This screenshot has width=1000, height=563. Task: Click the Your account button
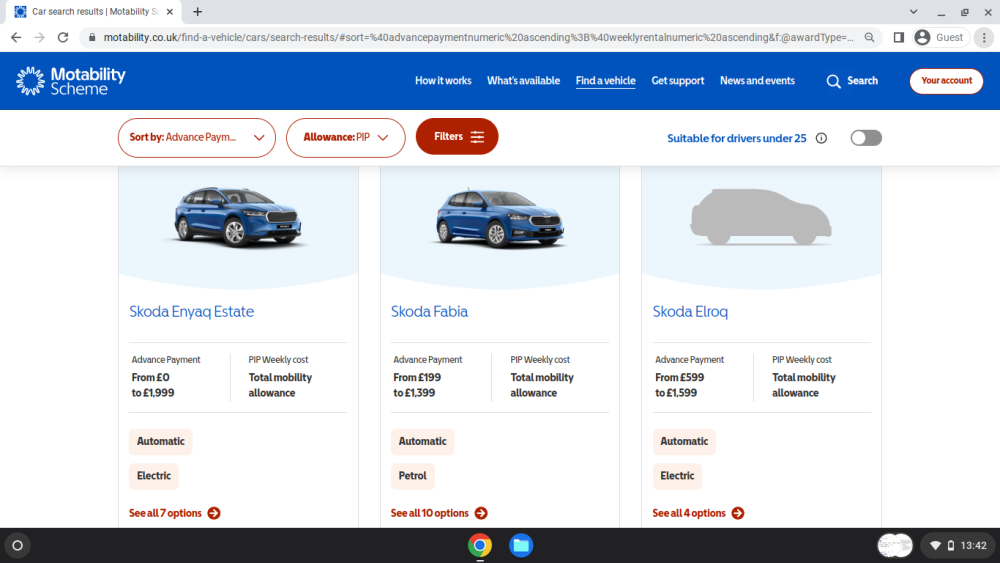click(x=946, y=81)
